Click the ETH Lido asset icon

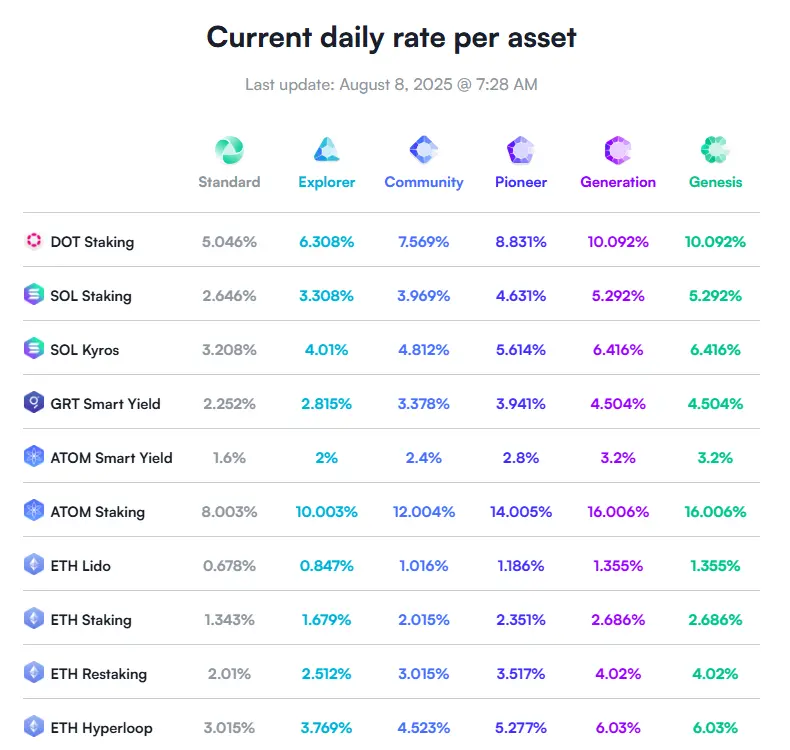pos(34,565)
